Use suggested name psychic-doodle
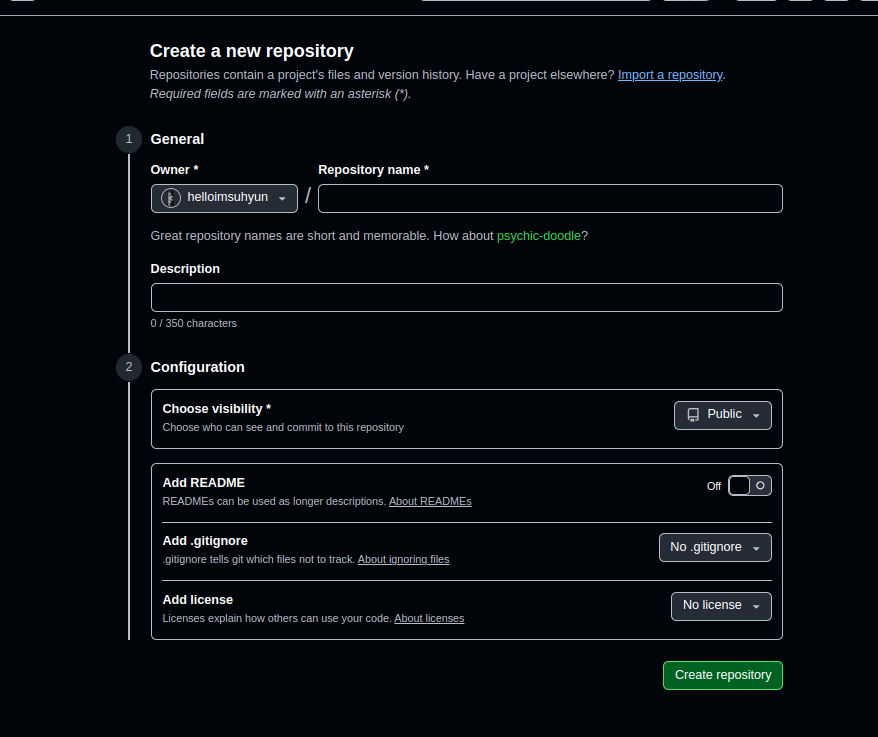This screenshot has width=878, height=737. [x=539, y=236]
